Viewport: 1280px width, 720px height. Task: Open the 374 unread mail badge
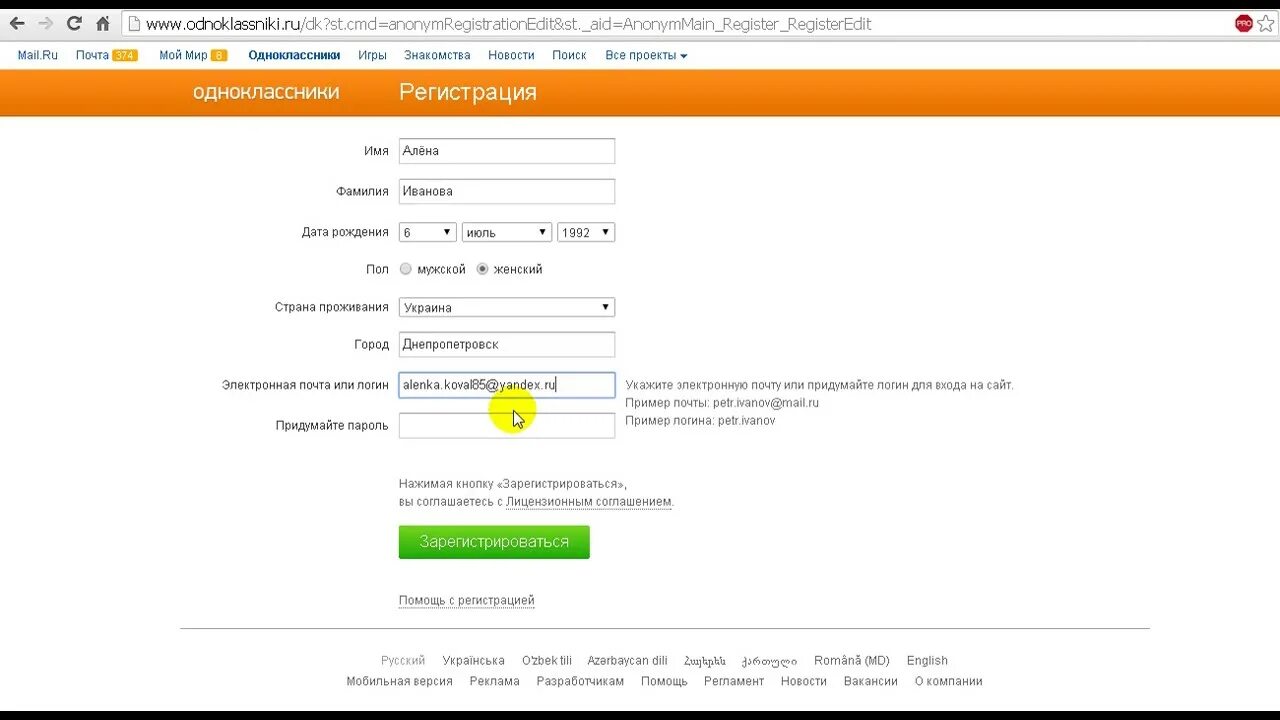(x=125, y=56)
